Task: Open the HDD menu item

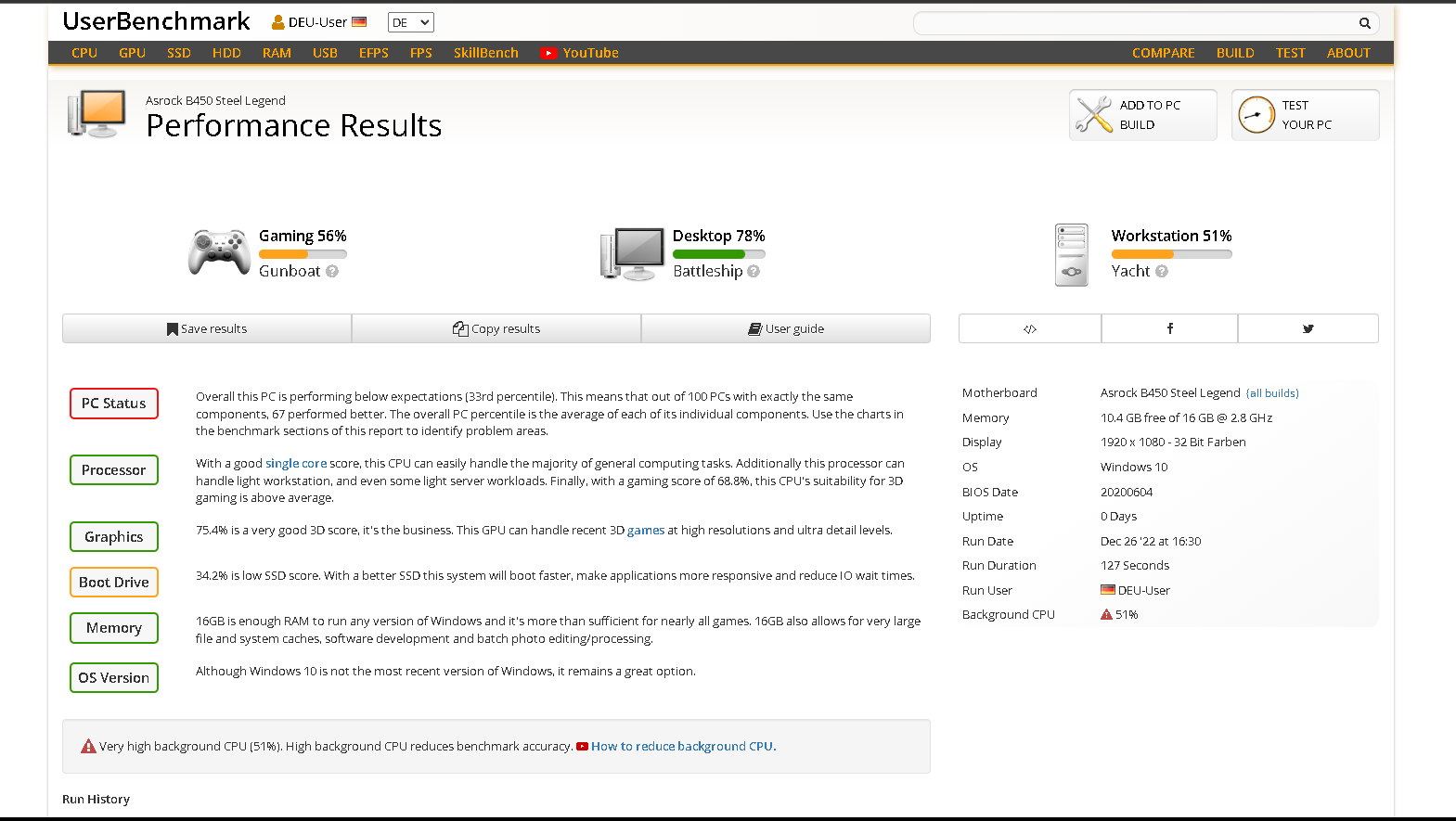Action: (226, 53)
